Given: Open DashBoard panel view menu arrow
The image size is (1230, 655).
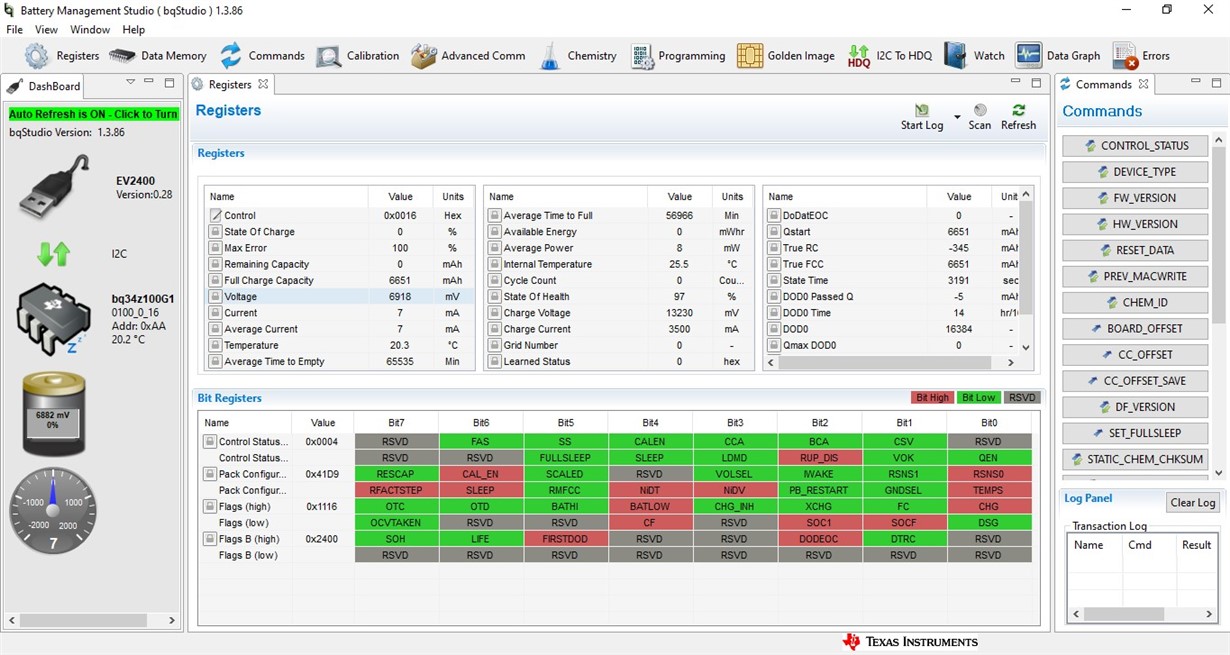Looking at the screenshot, I should pyautogui.click(x=130, y=83).
